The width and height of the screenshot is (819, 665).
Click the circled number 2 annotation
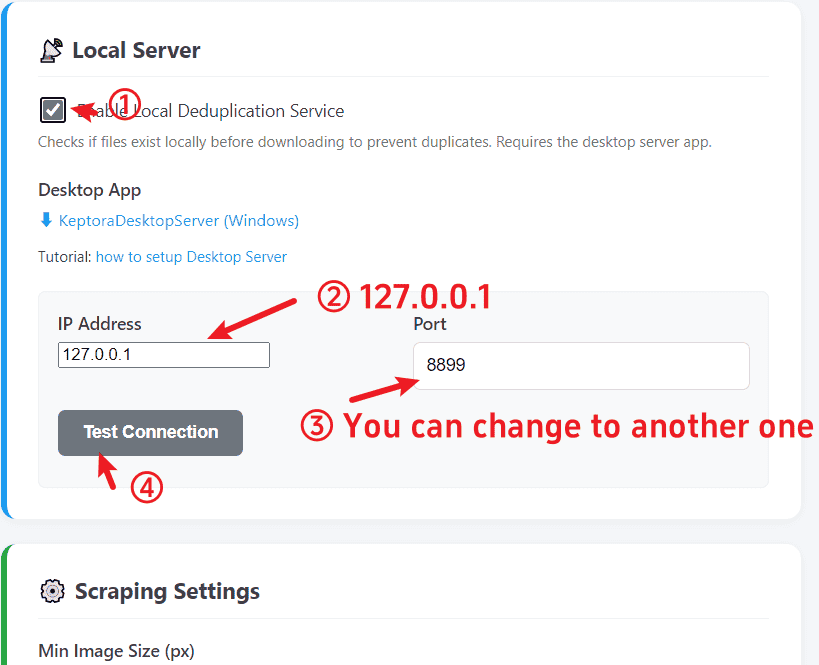point(333,296)
